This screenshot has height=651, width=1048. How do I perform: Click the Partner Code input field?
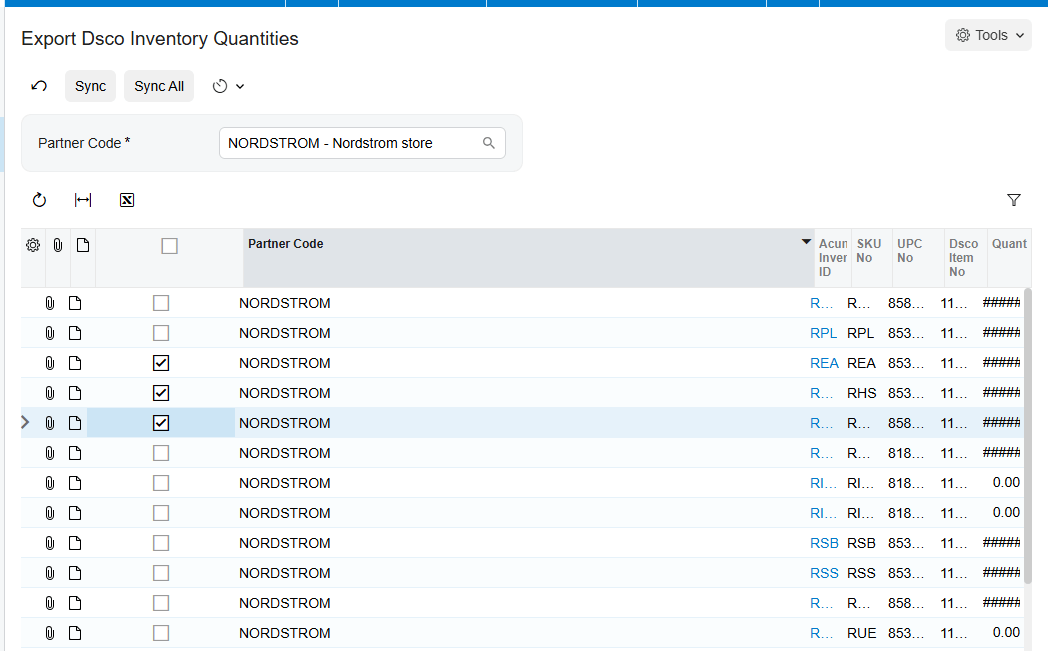[362, 143]
